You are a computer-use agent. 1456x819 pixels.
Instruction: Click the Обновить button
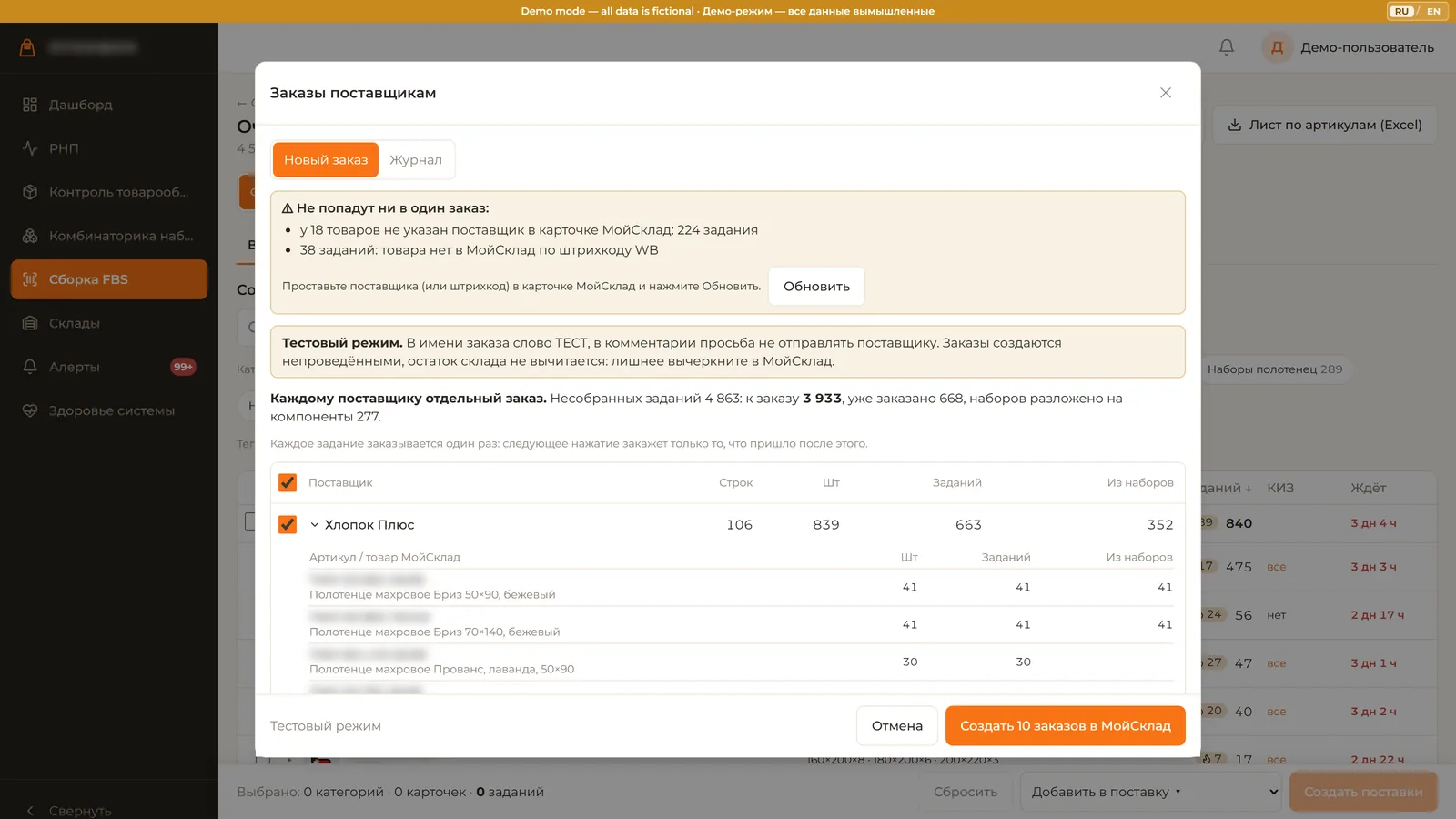(816, 286)
